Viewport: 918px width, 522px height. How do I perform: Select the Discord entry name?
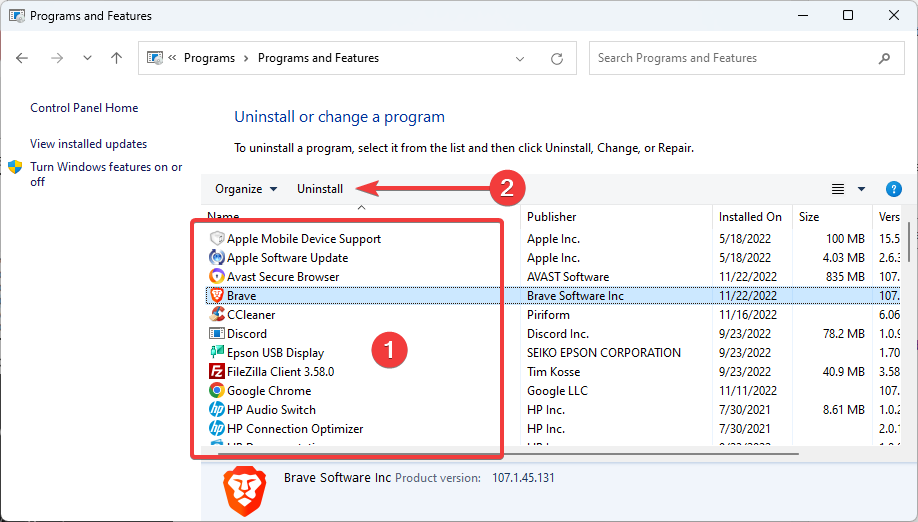247,334
